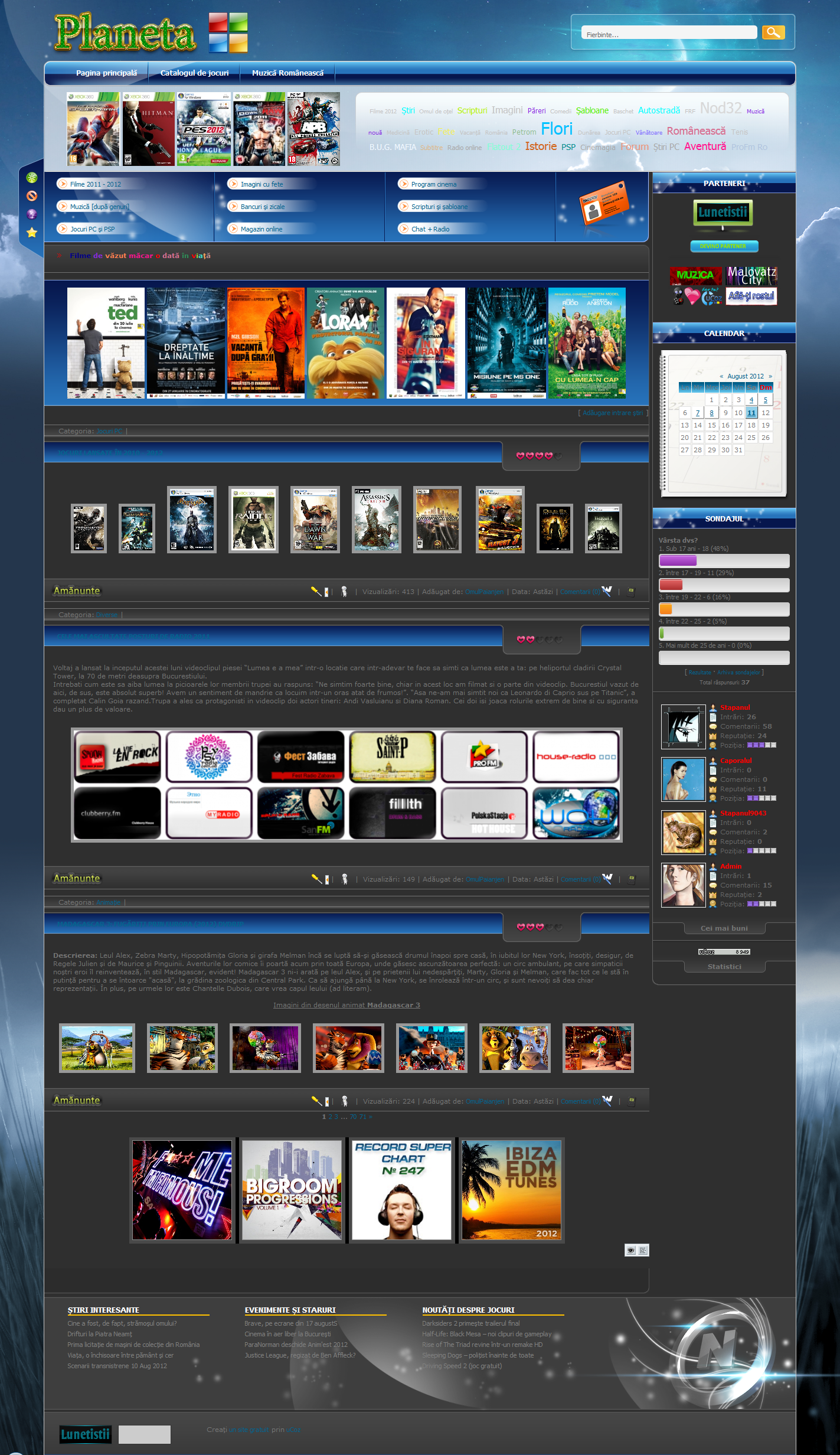Click the green asterisk sidebar icon

[x=32, y=178]
